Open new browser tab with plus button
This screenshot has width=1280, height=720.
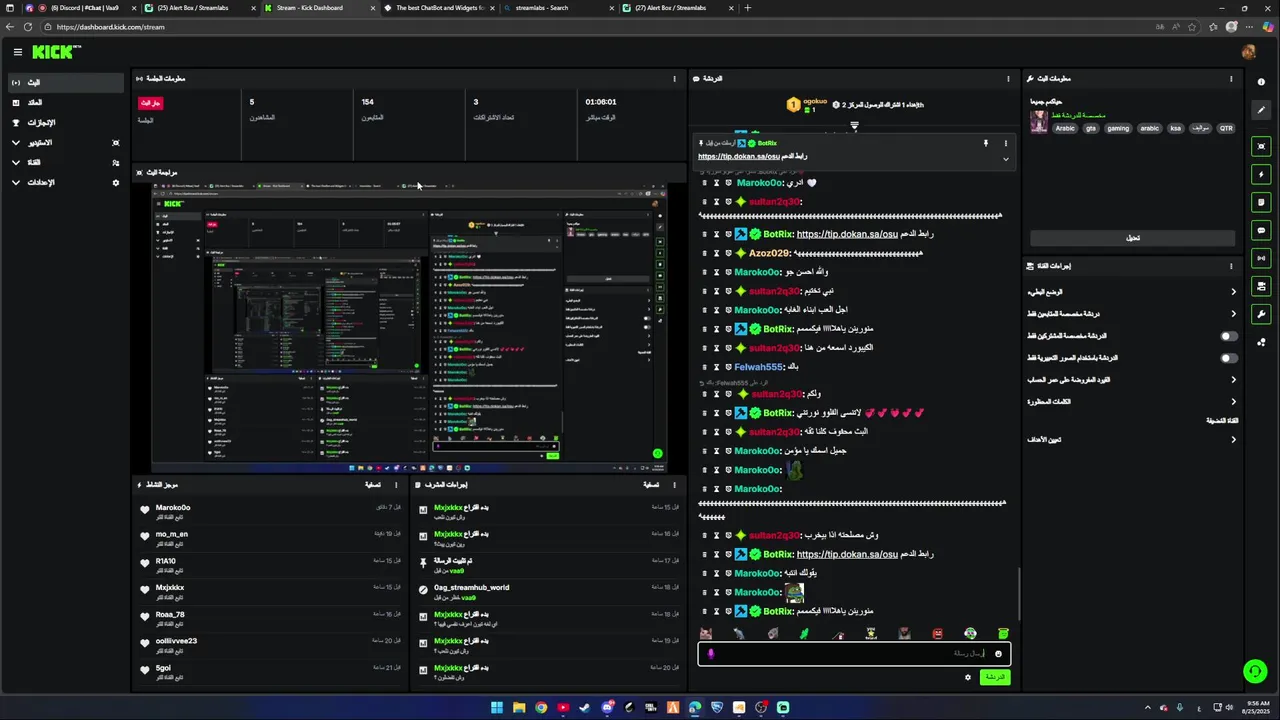pos(747,8)
